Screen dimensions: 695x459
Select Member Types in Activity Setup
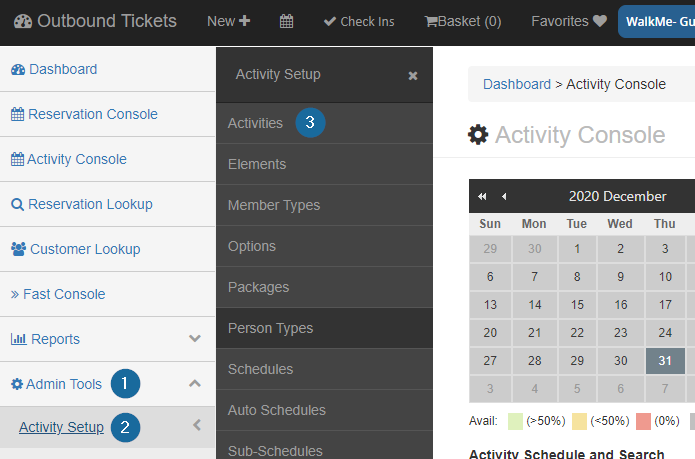tap(324, 206)
